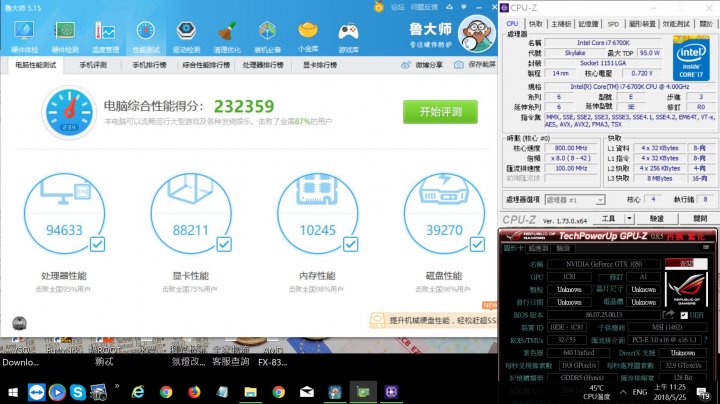This screenshot has height=404, width=720.
Task: Click Intel Core i7 logo in CPU-Z
Action: (691, 58)
